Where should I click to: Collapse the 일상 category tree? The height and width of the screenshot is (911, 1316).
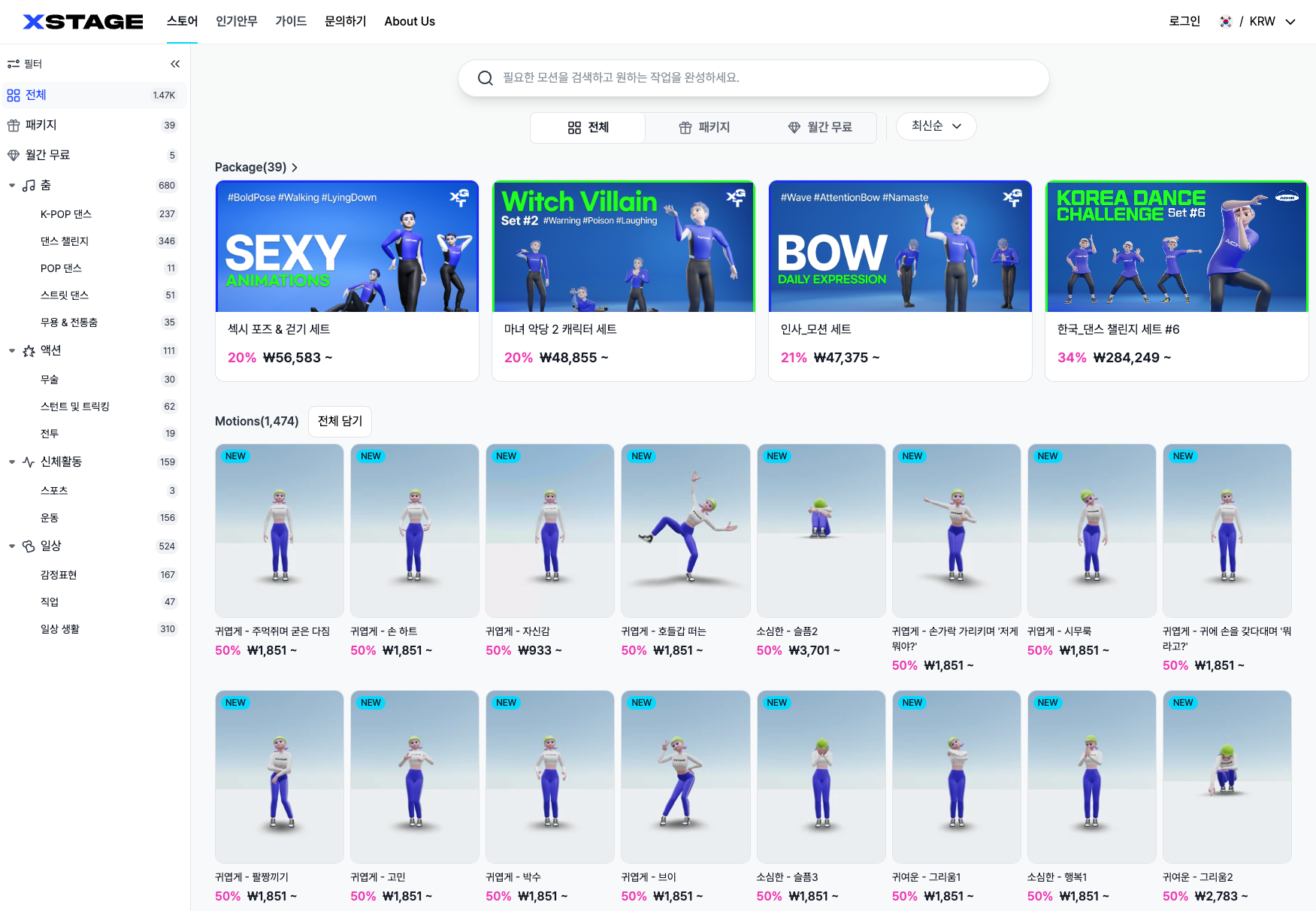pos(12,546)
